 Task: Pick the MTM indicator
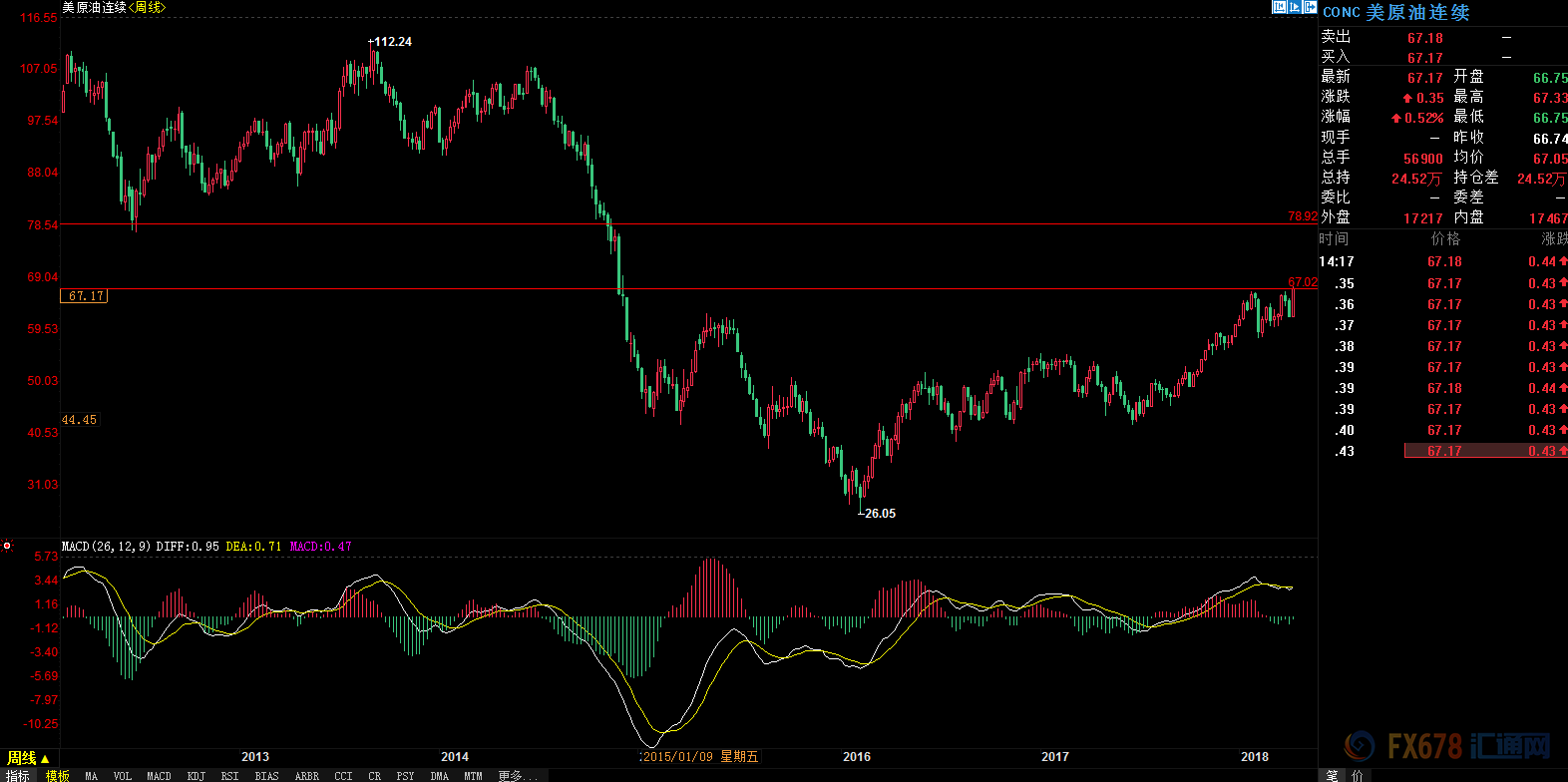tap(473, 776)
